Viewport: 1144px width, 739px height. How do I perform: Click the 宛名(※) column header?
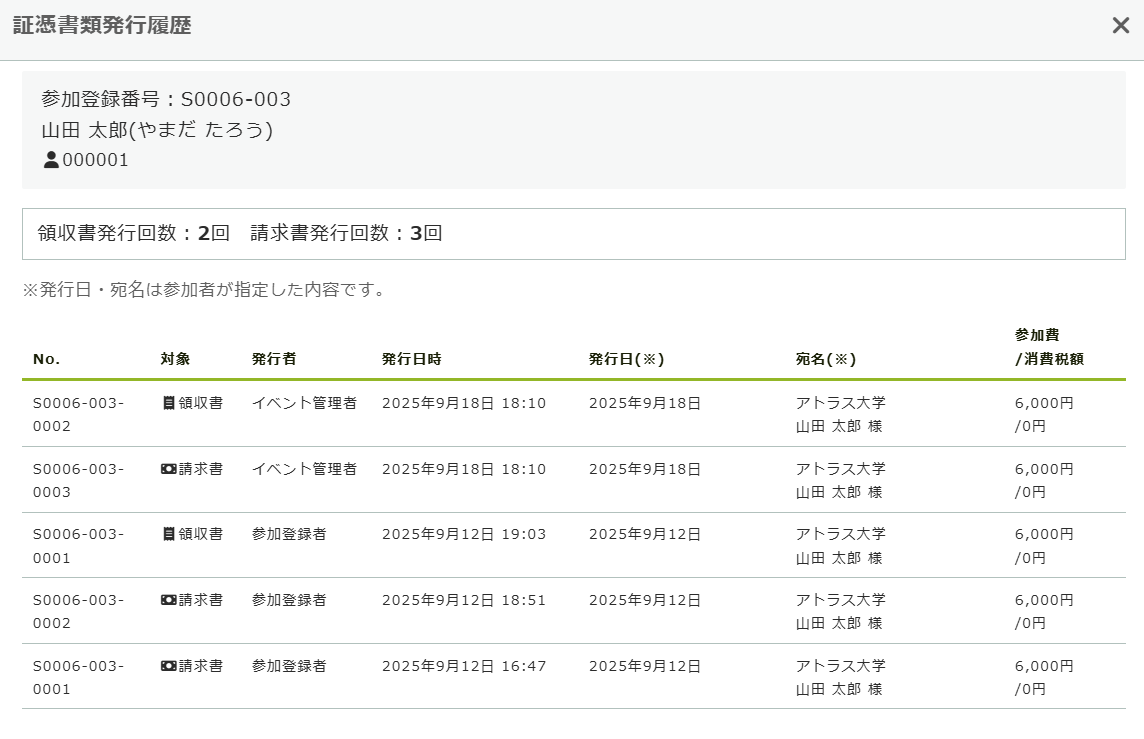pos(825,359)
